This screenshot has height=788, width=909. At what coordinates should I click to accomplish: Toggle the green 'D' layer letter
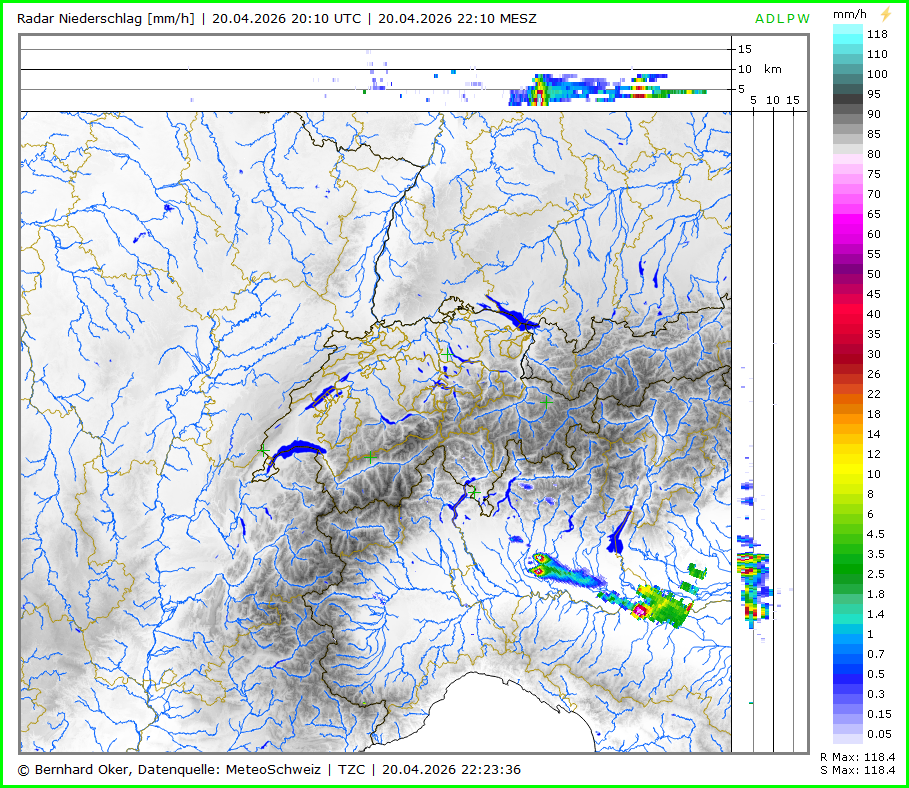coord(771,19)
